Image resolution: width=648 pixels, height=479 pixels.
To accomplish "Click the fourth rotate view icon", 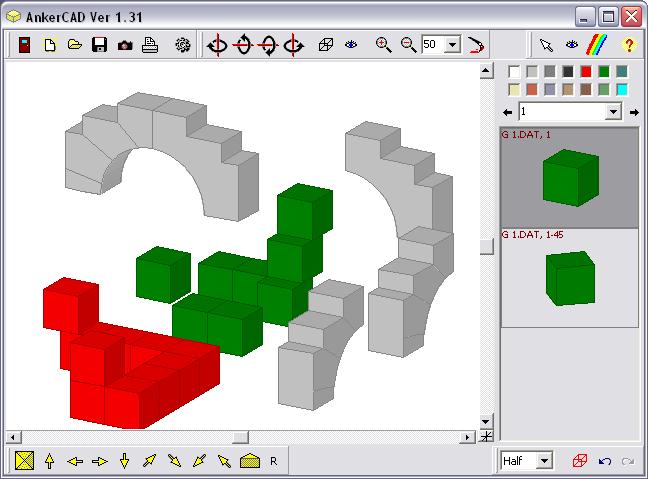I will click(293, 45).
